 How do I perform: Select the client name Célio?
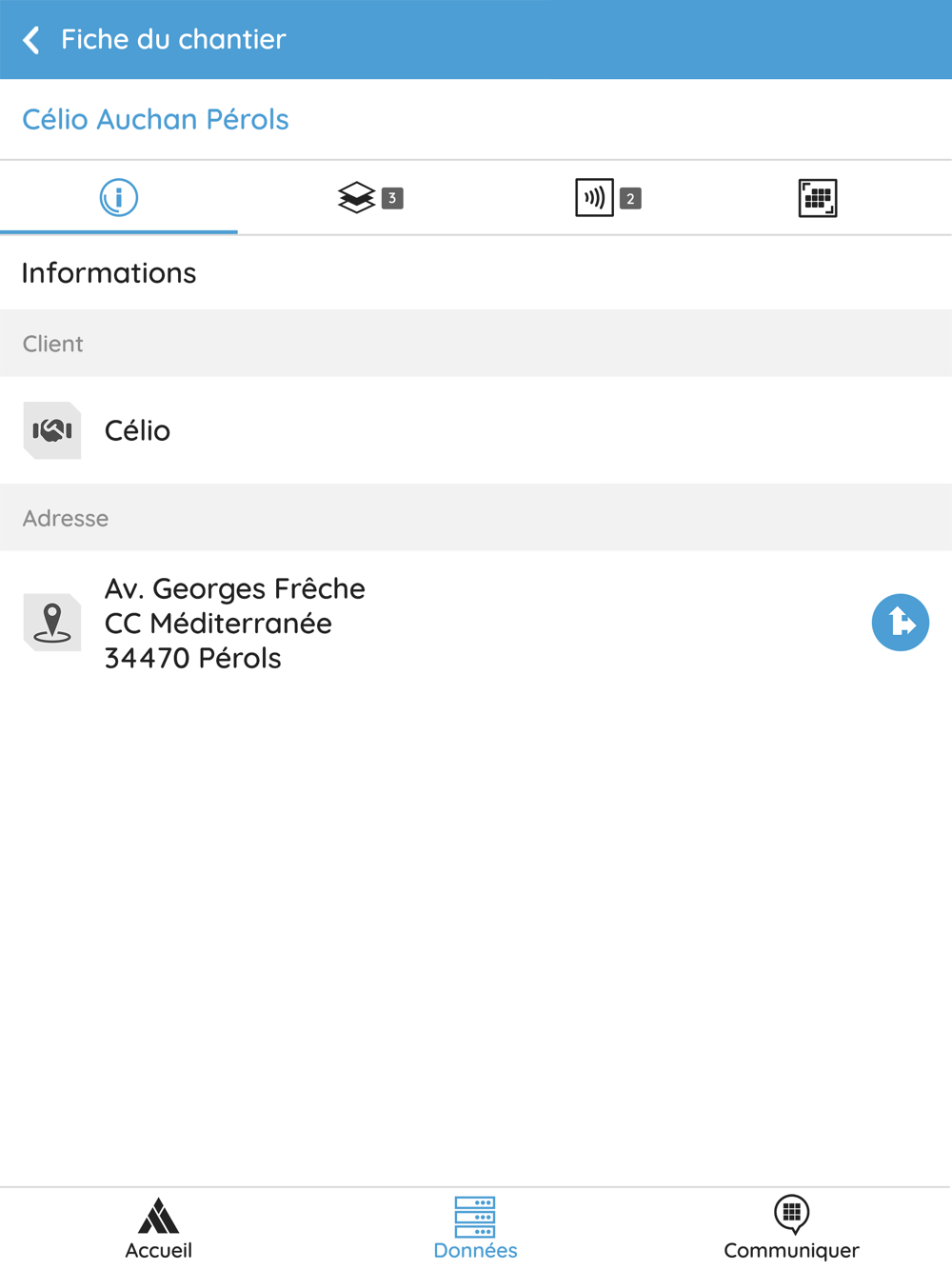(x=137, y=430)
